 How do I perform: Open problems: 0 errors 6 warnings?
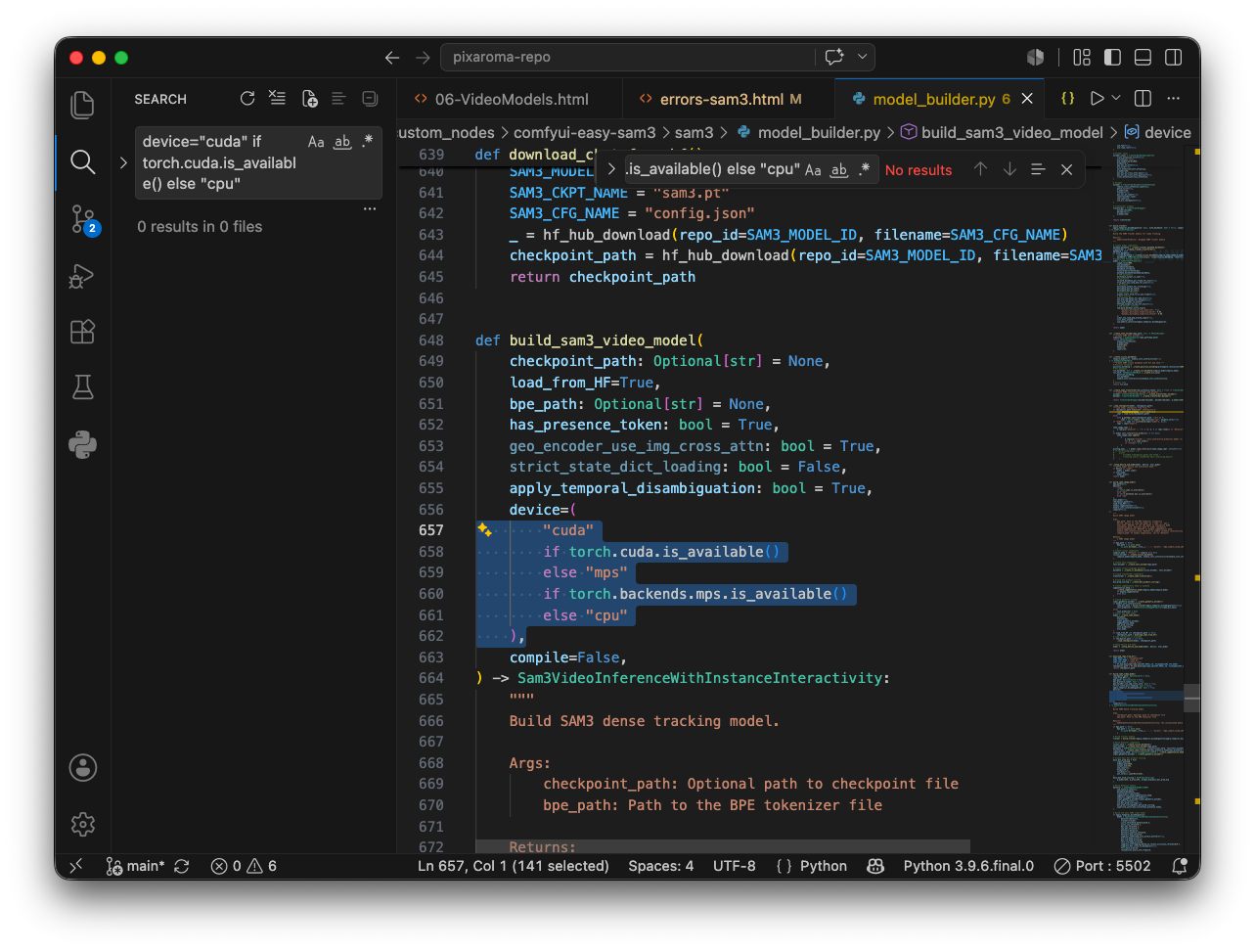click(244, 866)
